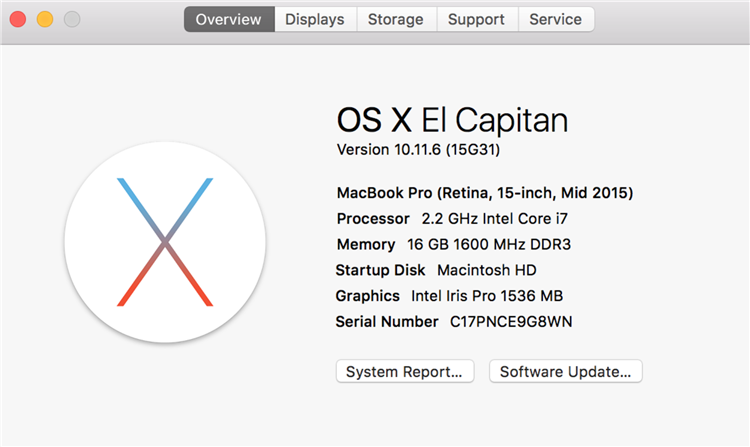Viewport: 750px width, 447px height.
Task: Show the Service tab
Action: click(x=555, y=19)
